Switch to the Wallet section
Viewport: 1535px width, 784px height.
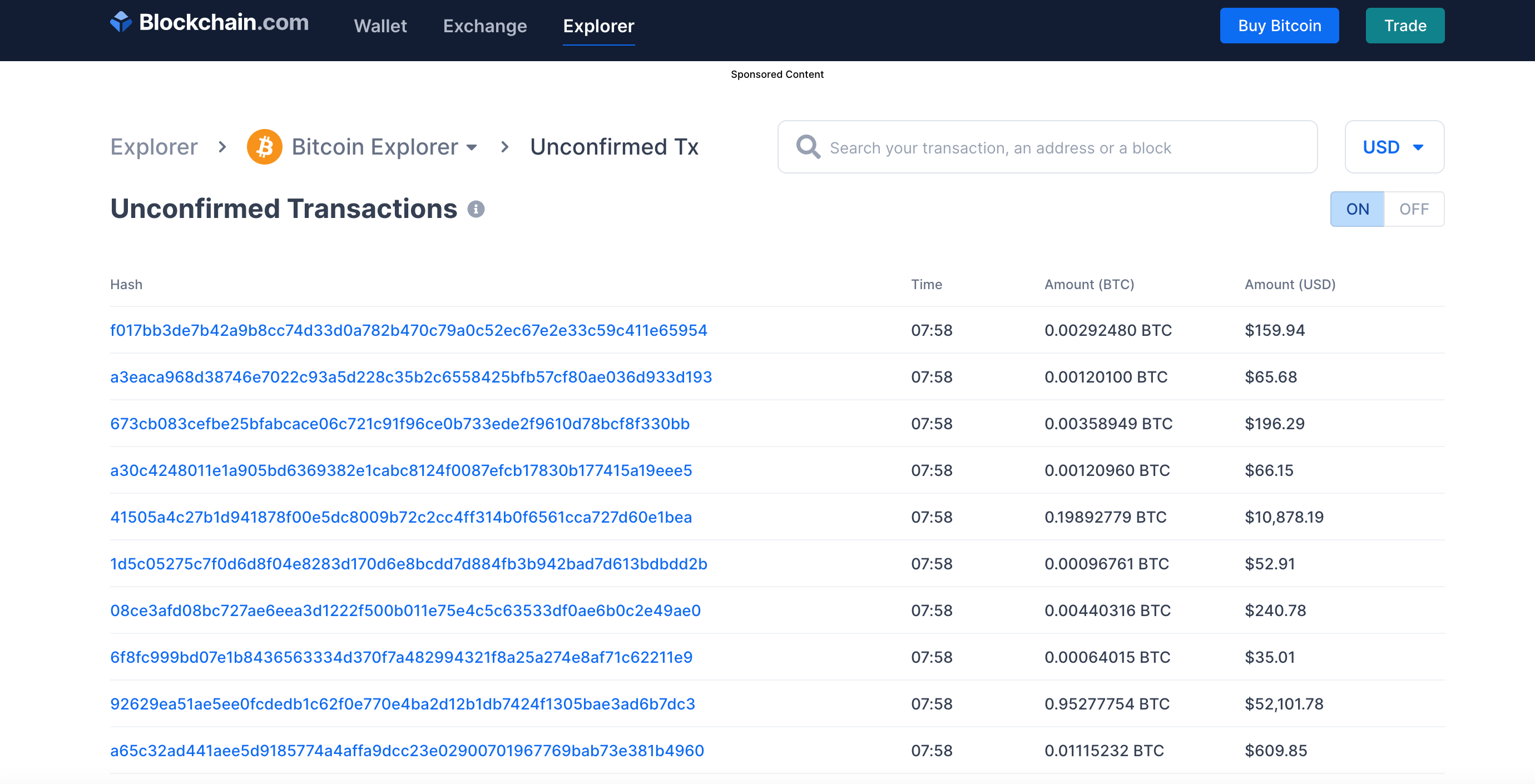[380, 26]
